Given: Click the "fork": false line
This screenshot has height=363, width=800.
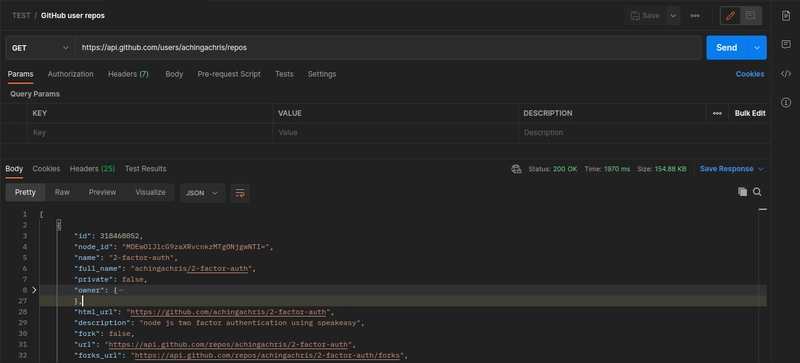Looking at the screenshot, I should 104,333.
